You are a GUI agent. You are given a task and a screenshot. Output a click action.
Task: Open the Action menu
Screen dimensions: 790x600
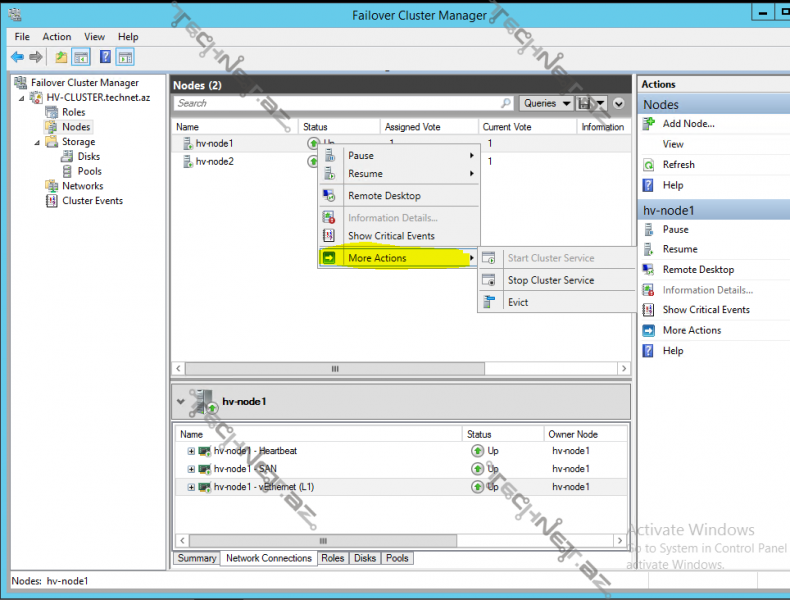click(57, 37)
